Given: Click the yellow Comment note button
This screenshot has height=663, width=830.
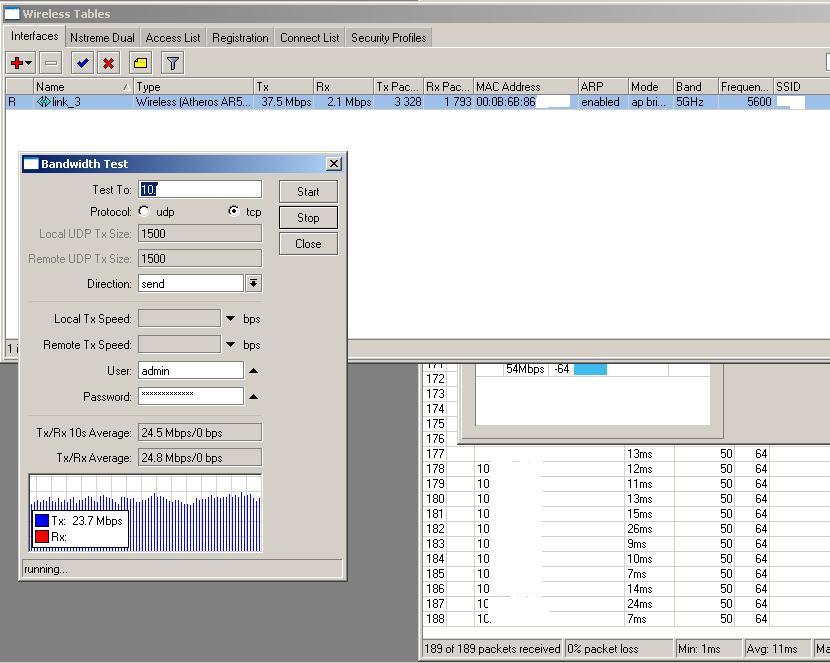Looking at the screenshot, I should 140,63.
